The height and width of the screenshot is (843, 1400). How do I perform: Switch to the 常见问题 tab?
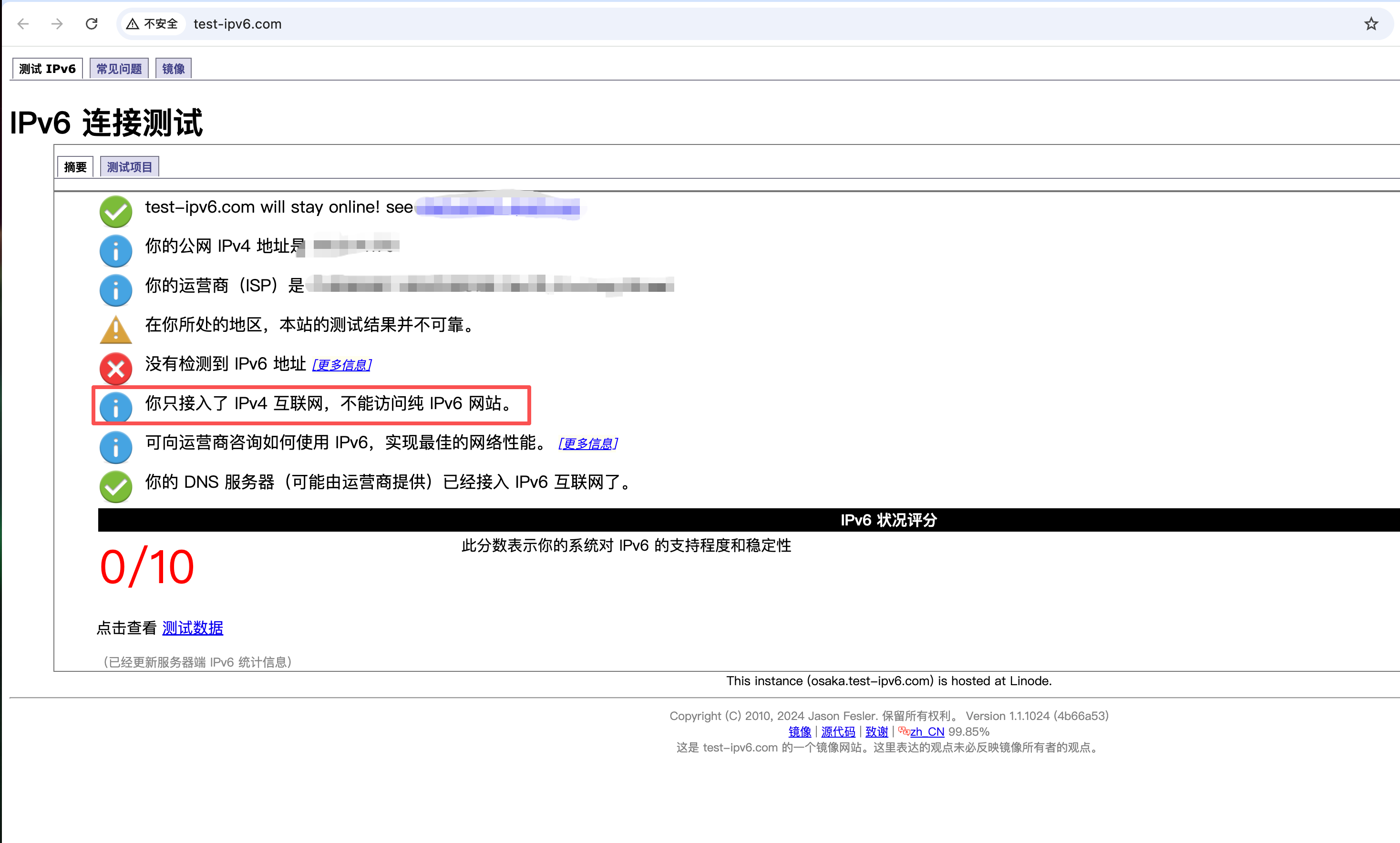[119, 69]
